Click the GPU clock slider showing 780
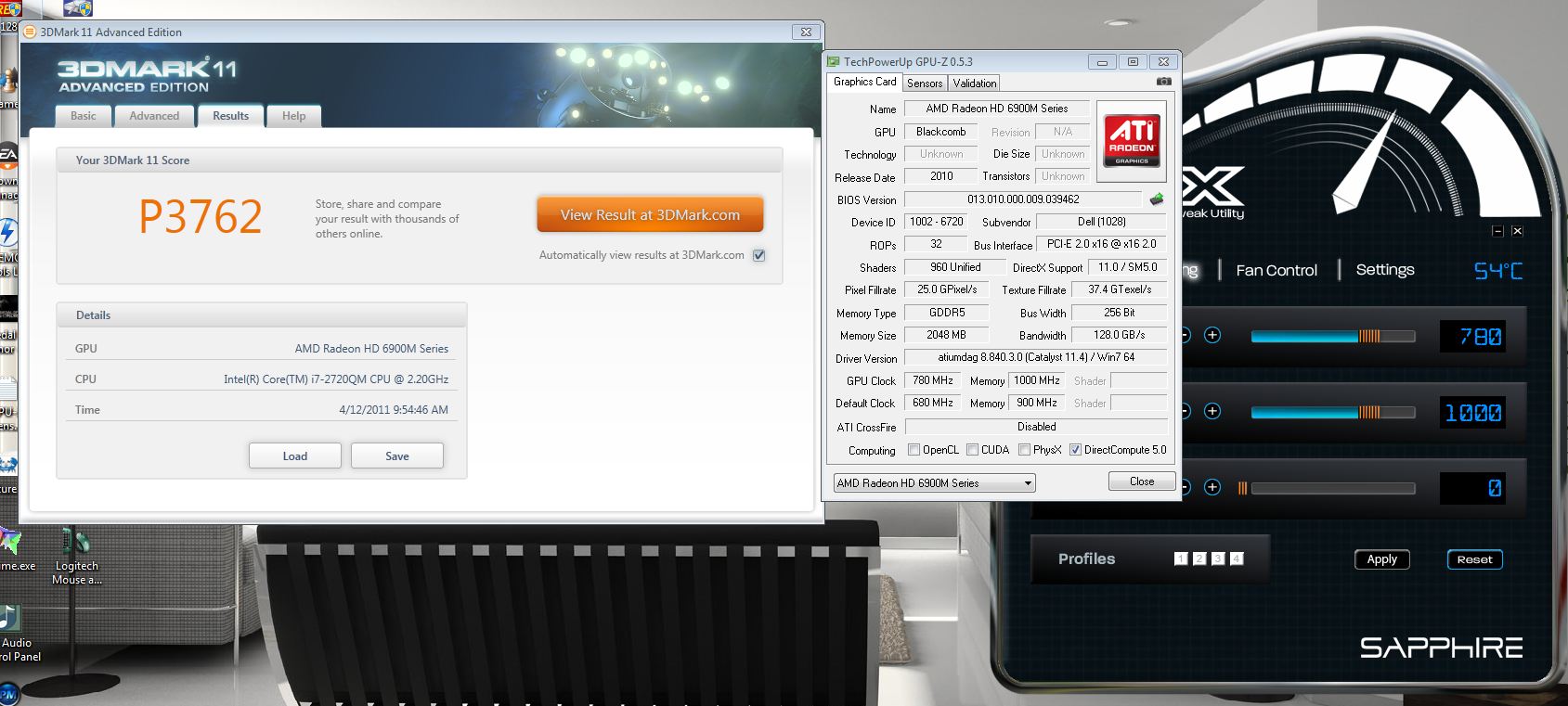 point(1333,336)
